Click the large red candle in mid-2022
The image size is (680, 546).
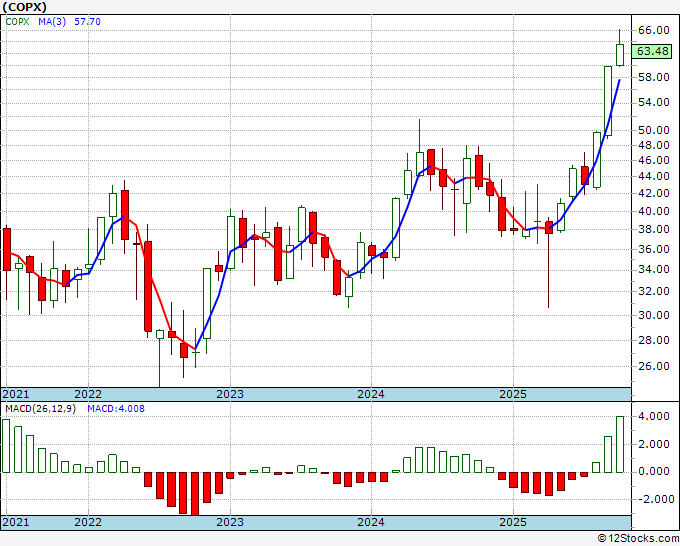click(148, 286)
